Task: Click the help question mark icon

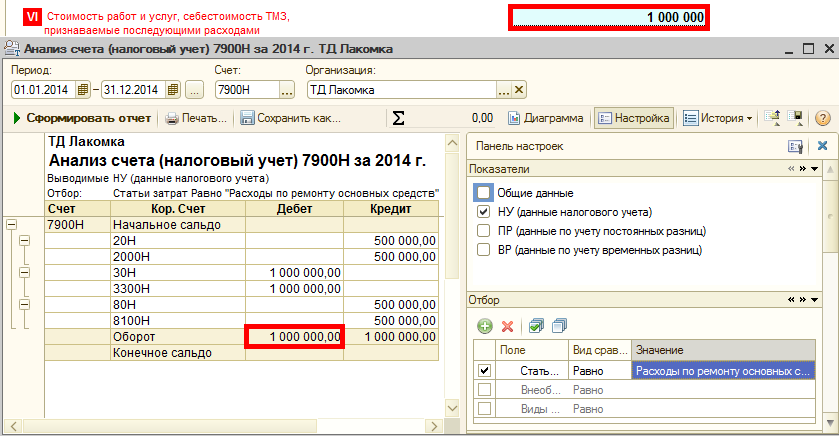Action: point(823,118)
